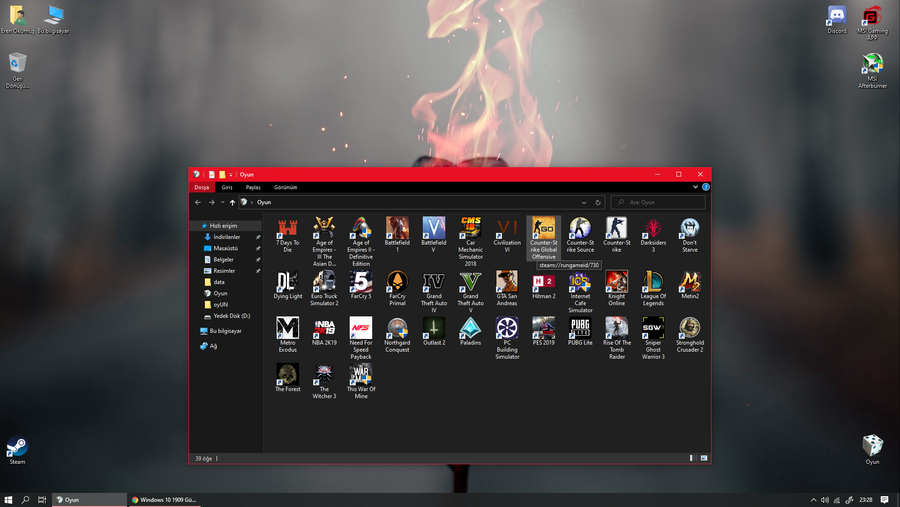Select the Darksiders 3 shortcut
Screen dimensions: 900x507
coord(653,234)
